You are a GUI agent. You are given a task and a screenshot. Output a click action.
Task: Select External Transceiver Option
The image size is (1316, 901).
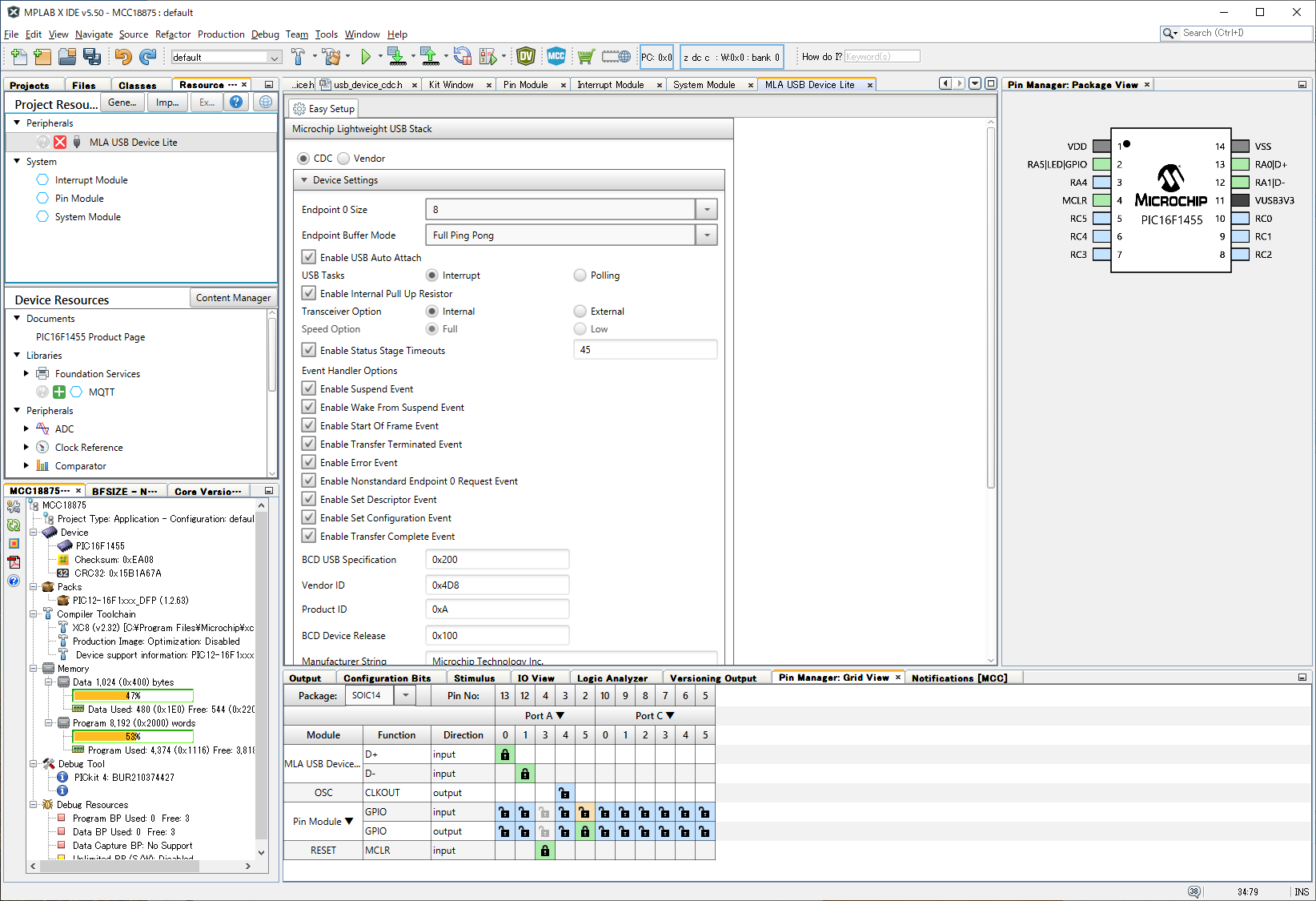coord(580,312)
